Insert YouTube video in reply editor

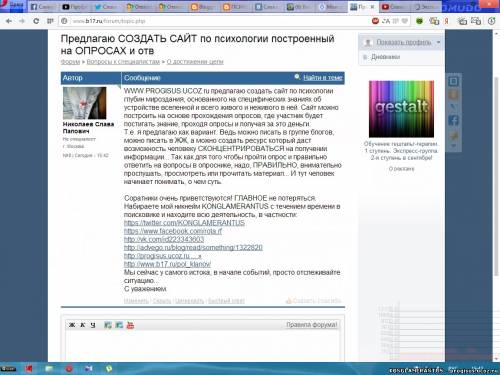[x=130, y=325]
